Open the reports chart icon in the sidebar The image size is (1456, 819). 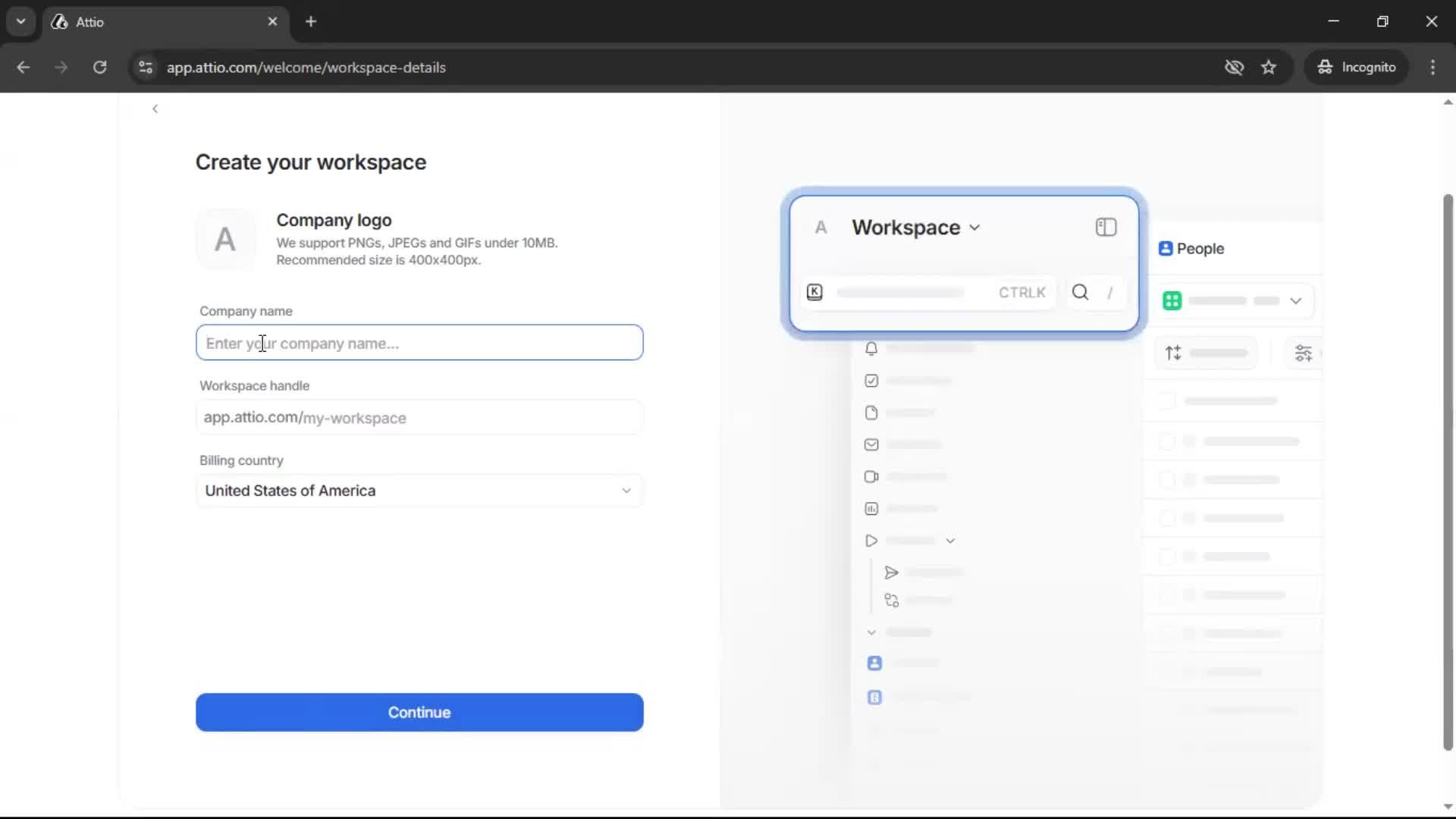tap(871, 508)
